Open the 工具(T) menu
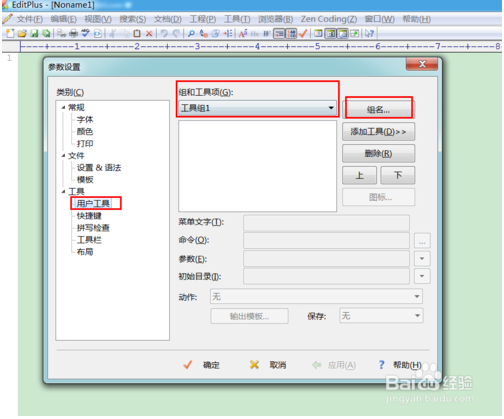Screen dimensions: 504x419 (x=237, y=19)
